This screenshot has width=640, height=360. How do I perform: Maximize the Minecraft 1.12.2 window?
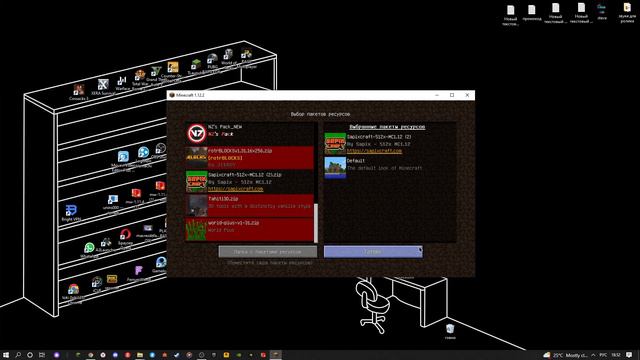pyautogui.click(x=452, y=95)
